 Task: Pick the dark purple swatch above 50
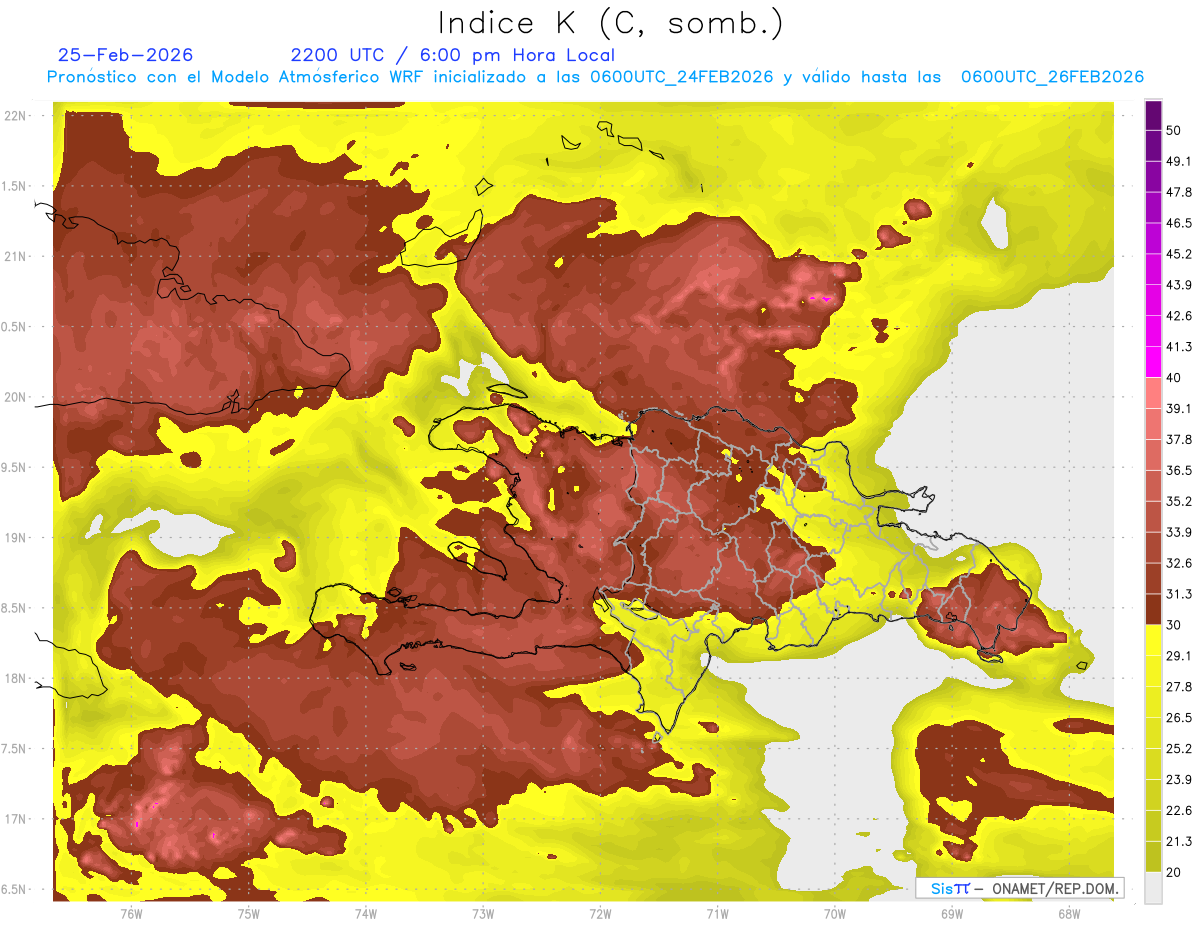(x=1153, y=115)
